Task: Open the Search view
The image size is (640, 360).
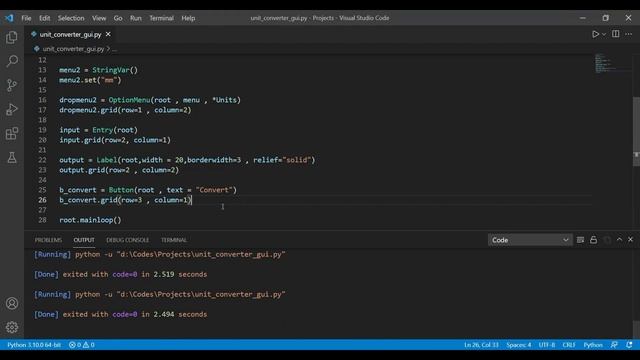Action: tap(12, 61)
